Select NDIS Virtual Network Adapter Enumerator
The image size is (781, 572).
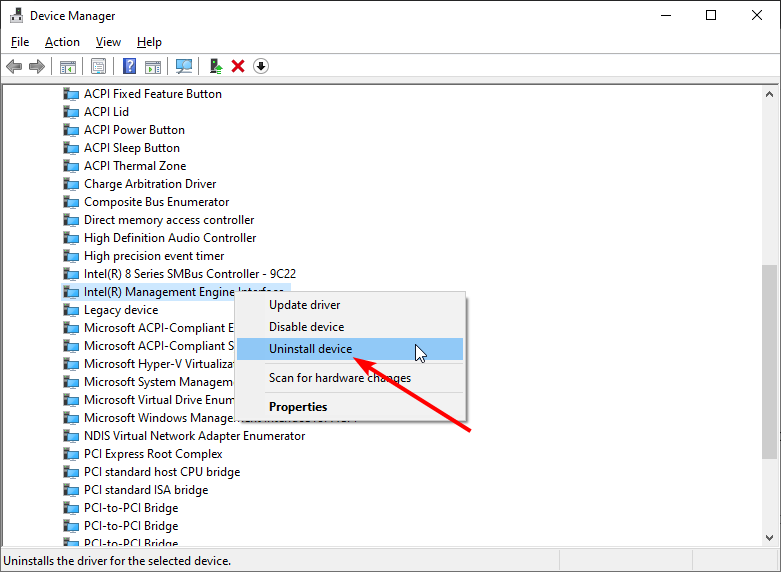pyautogui.click(x=194, y=435)
